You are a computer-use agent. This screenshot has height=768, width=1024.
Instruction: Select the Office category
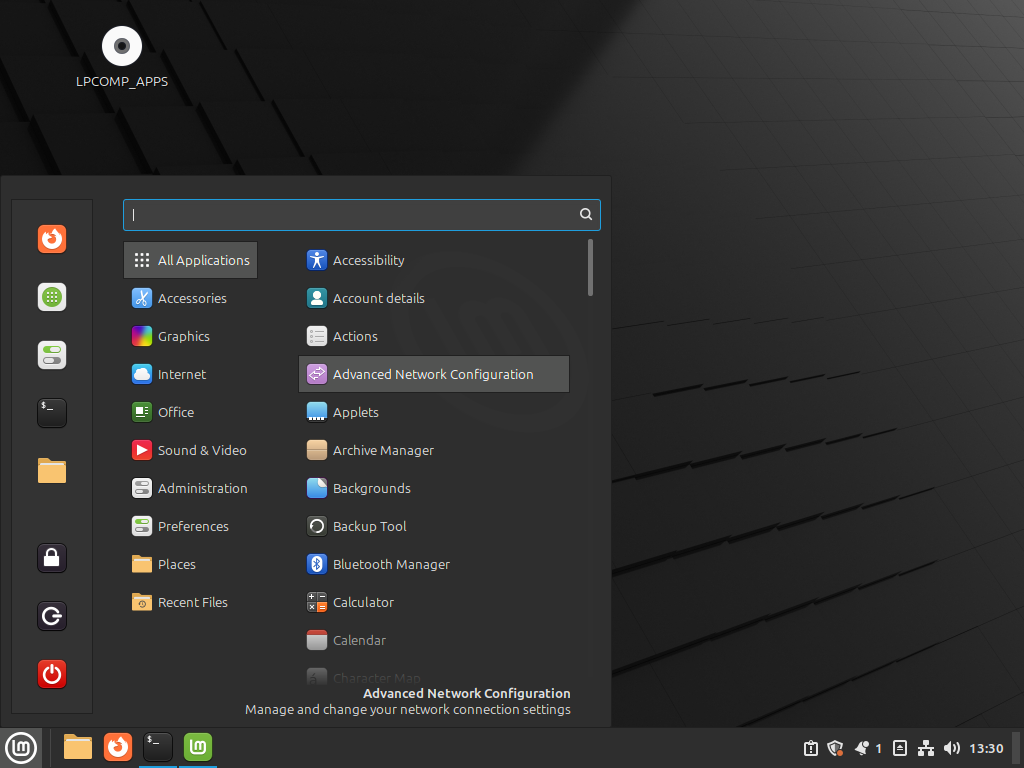click(190, 412)
